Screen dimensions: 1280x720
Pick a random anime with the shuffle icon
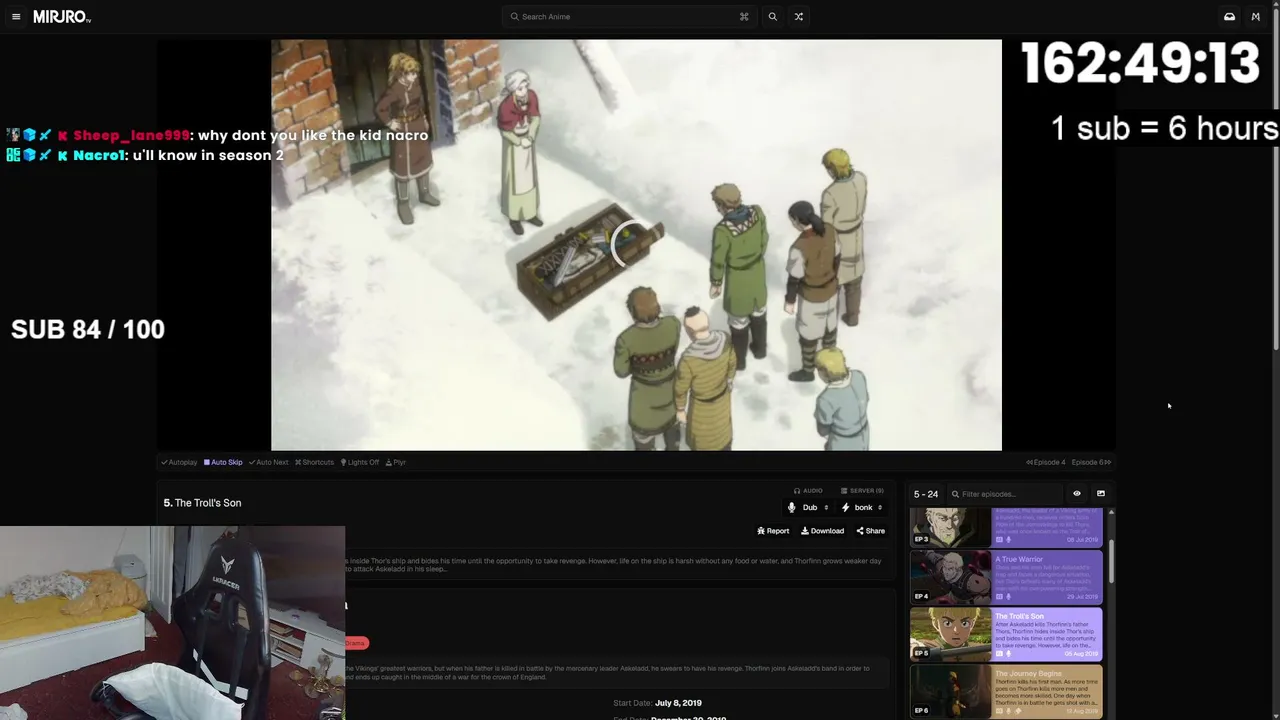pos(798,17)
